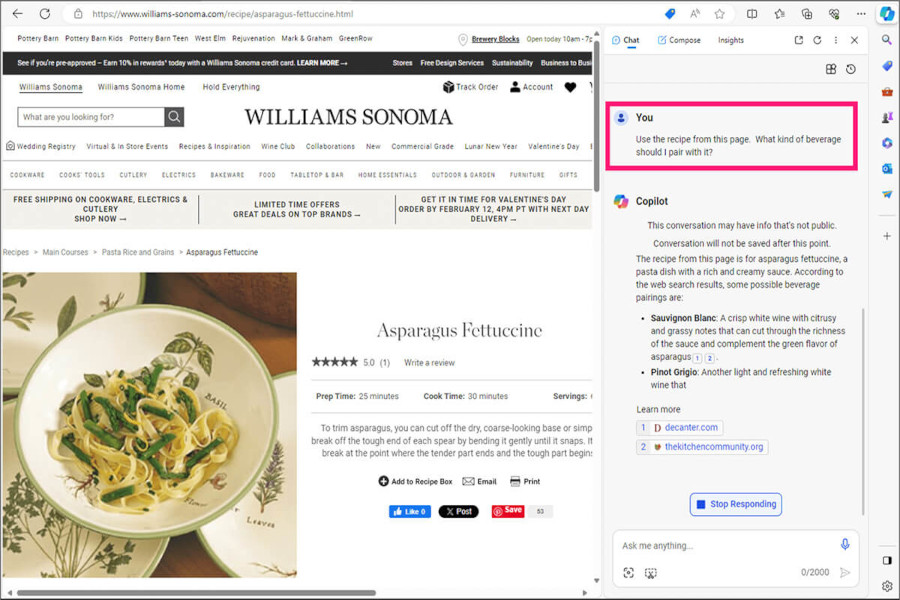Click Track Order link
The height and width of the screenshot is (600, 900).
coord(470,87)
